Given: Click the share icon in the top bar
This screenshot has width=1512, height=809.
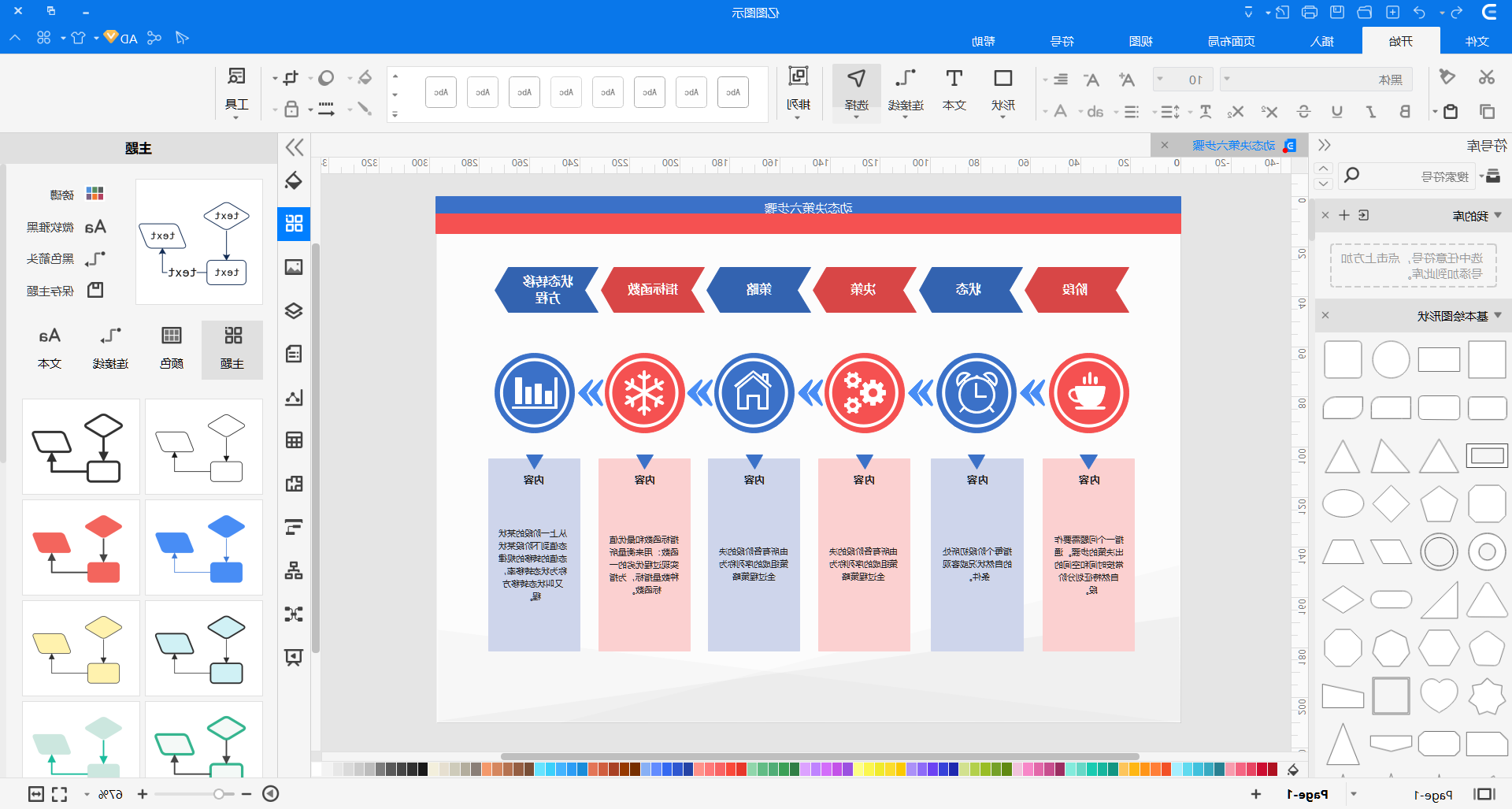Looking at the screenshot, I should tap(154, 38).
